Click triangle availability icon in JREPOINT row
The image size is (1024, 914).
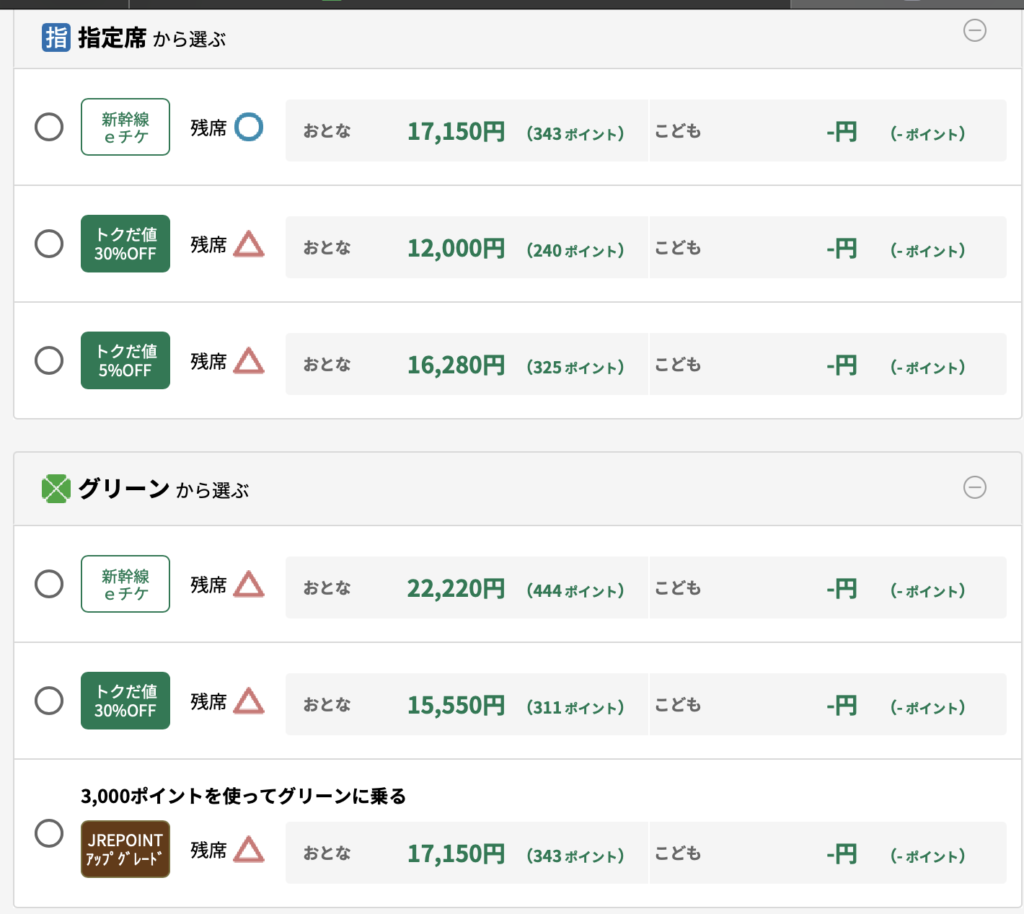point(249,849)
